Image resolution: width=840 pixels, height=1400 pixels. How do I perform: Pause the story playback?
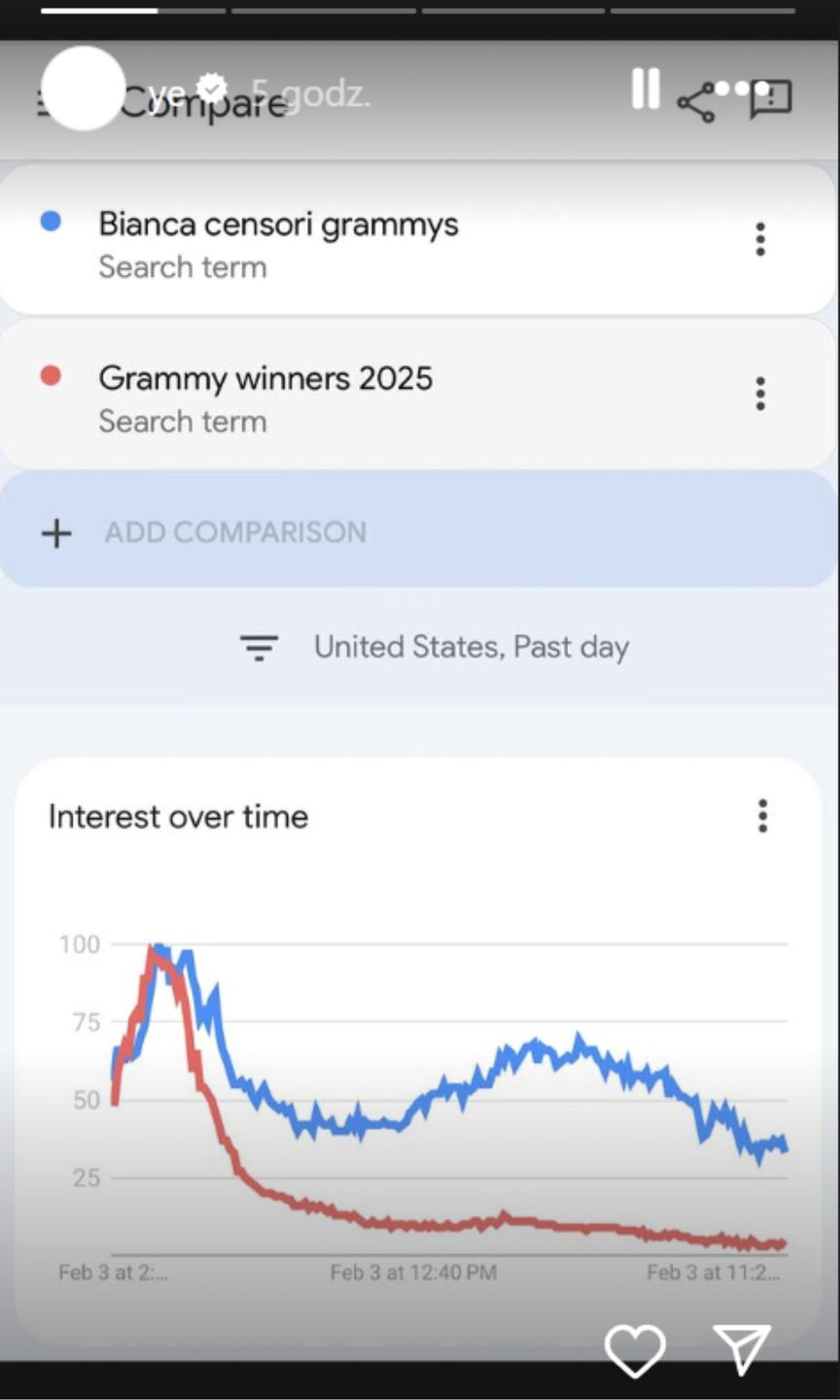[646, 88]
